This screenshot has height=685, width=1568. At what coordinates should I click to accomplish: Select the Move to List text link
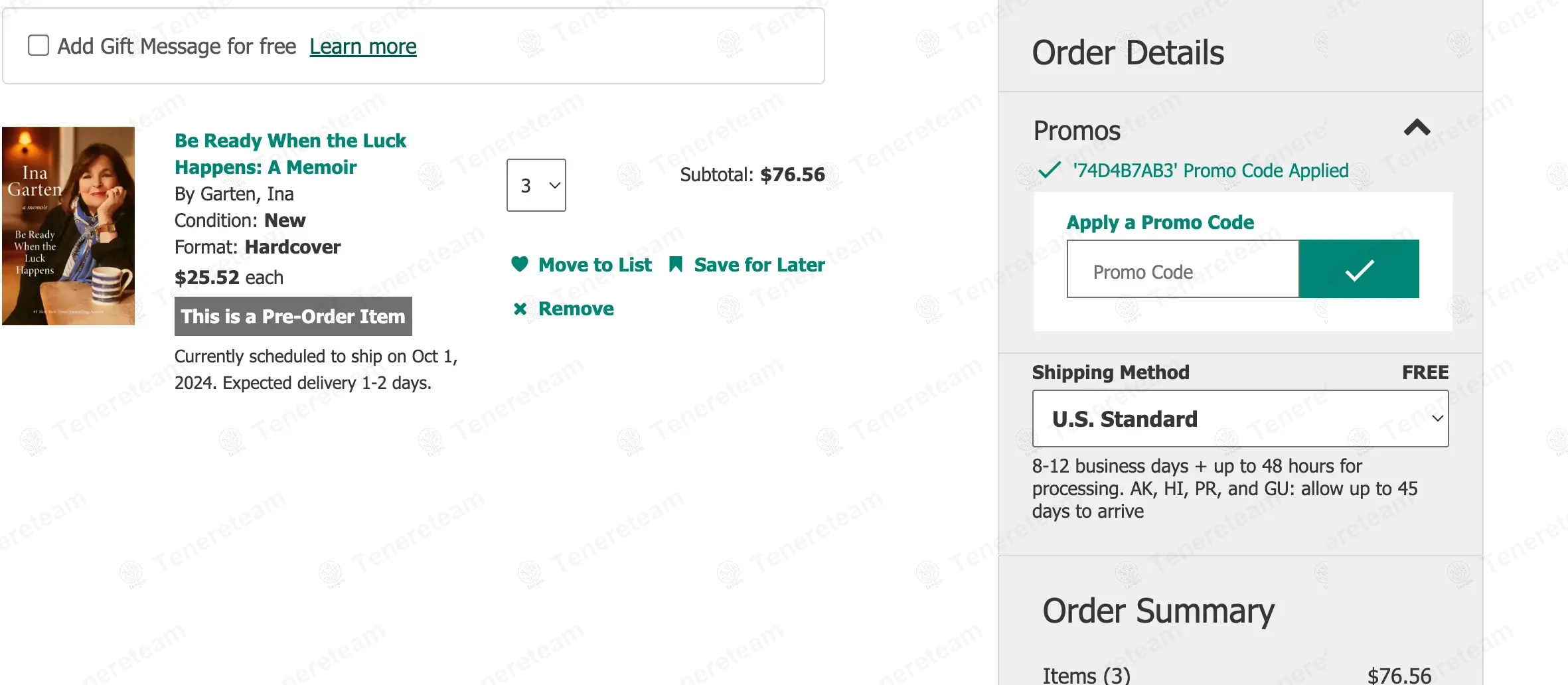595,265
